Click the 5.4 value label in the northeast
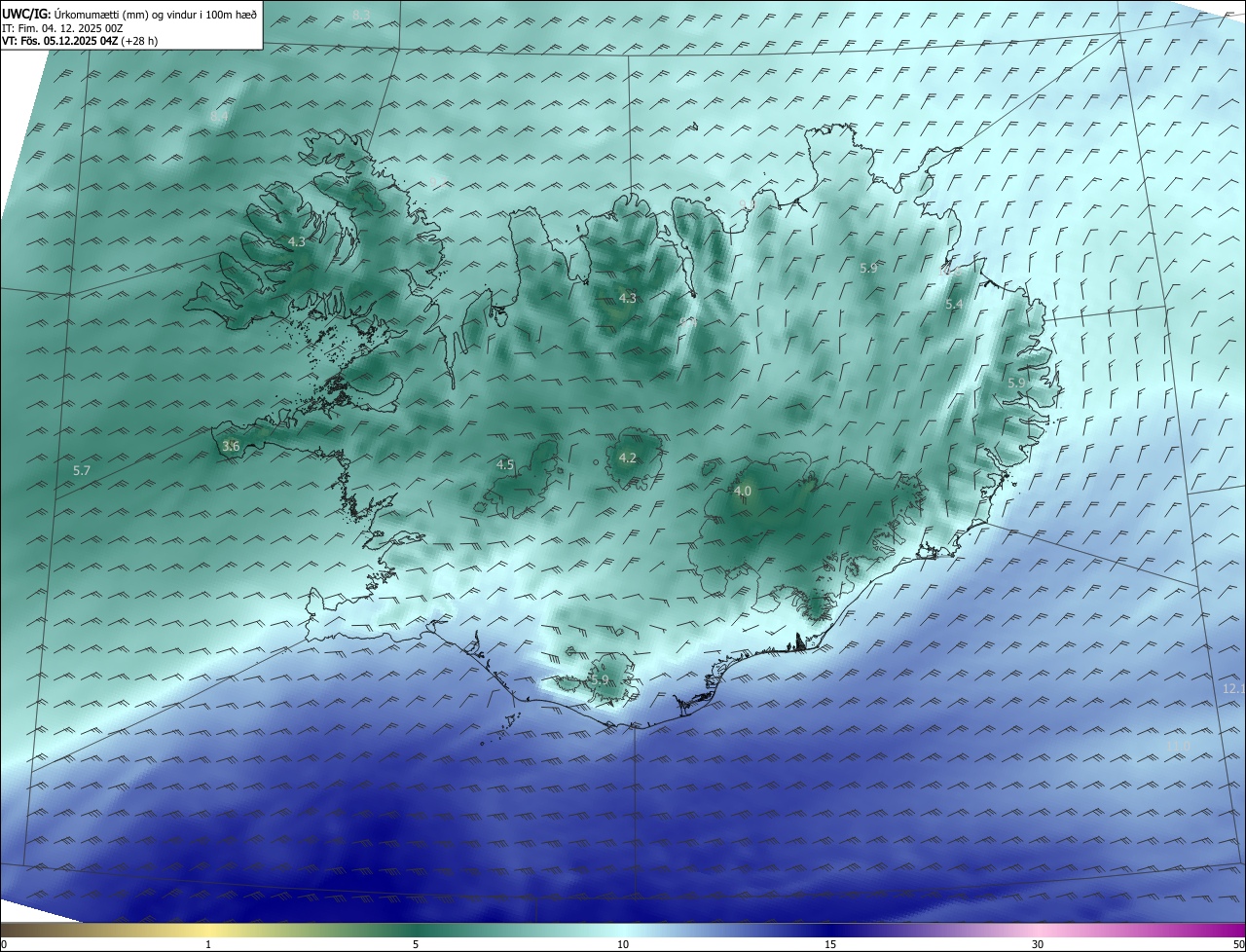1246x952 pixels. point(955,305)
